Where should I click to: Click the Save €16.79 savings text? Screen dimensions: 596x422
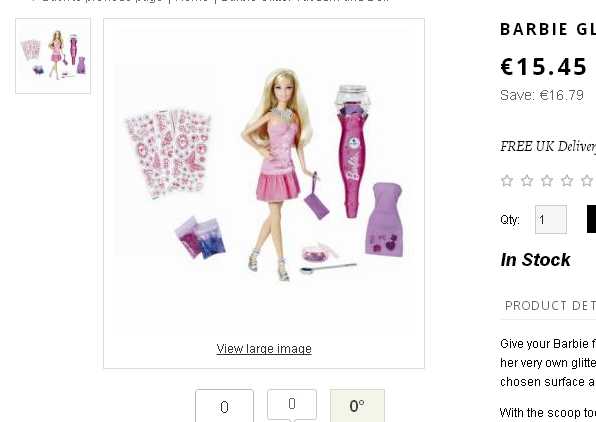coord(542,95)
